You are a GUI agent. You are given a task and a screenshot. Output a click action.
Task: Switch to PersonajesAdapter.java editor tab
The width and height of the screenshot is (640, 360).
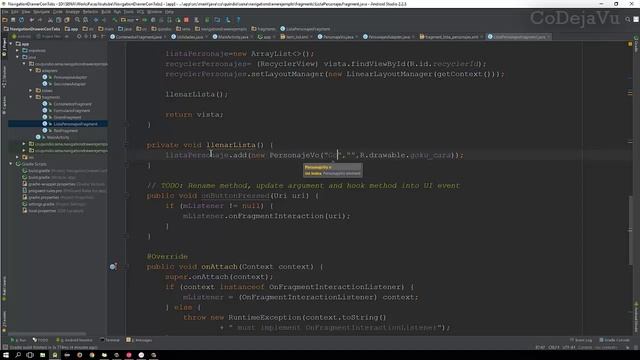389,37
